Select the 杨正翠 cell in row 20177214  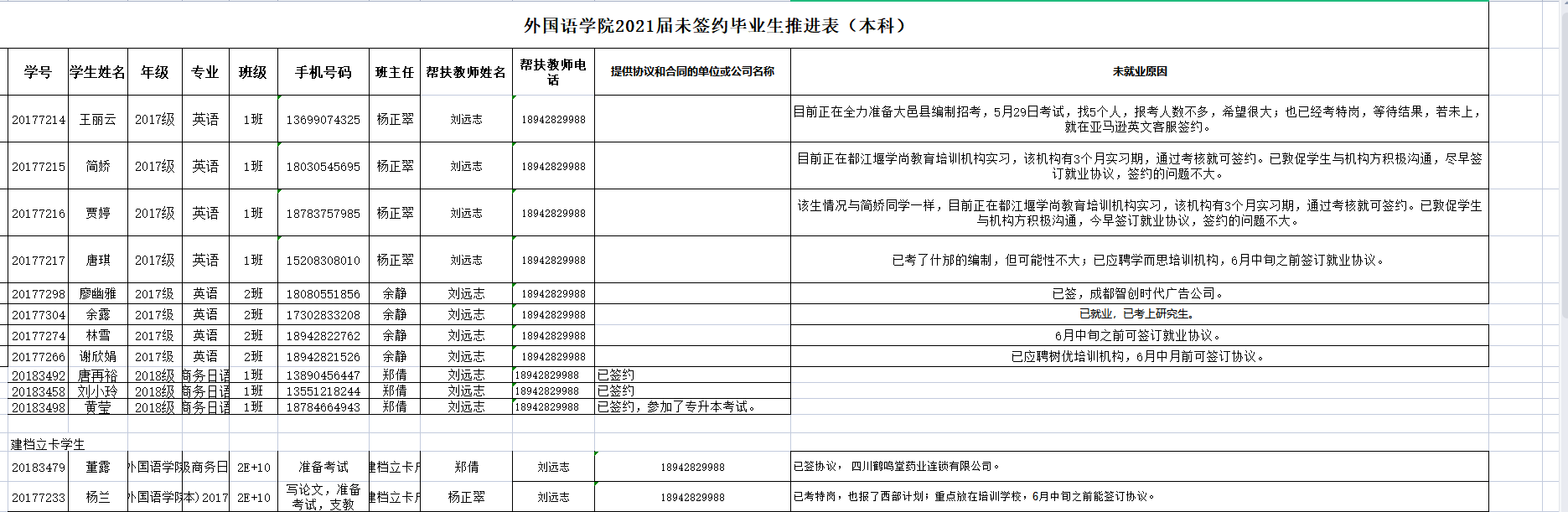395,119
